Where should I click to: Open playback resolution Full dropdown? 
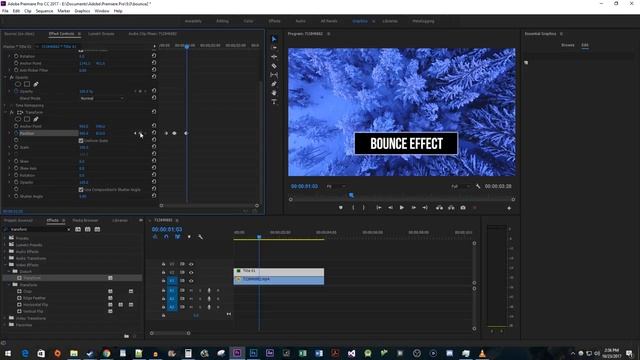[x=460, y=186]
